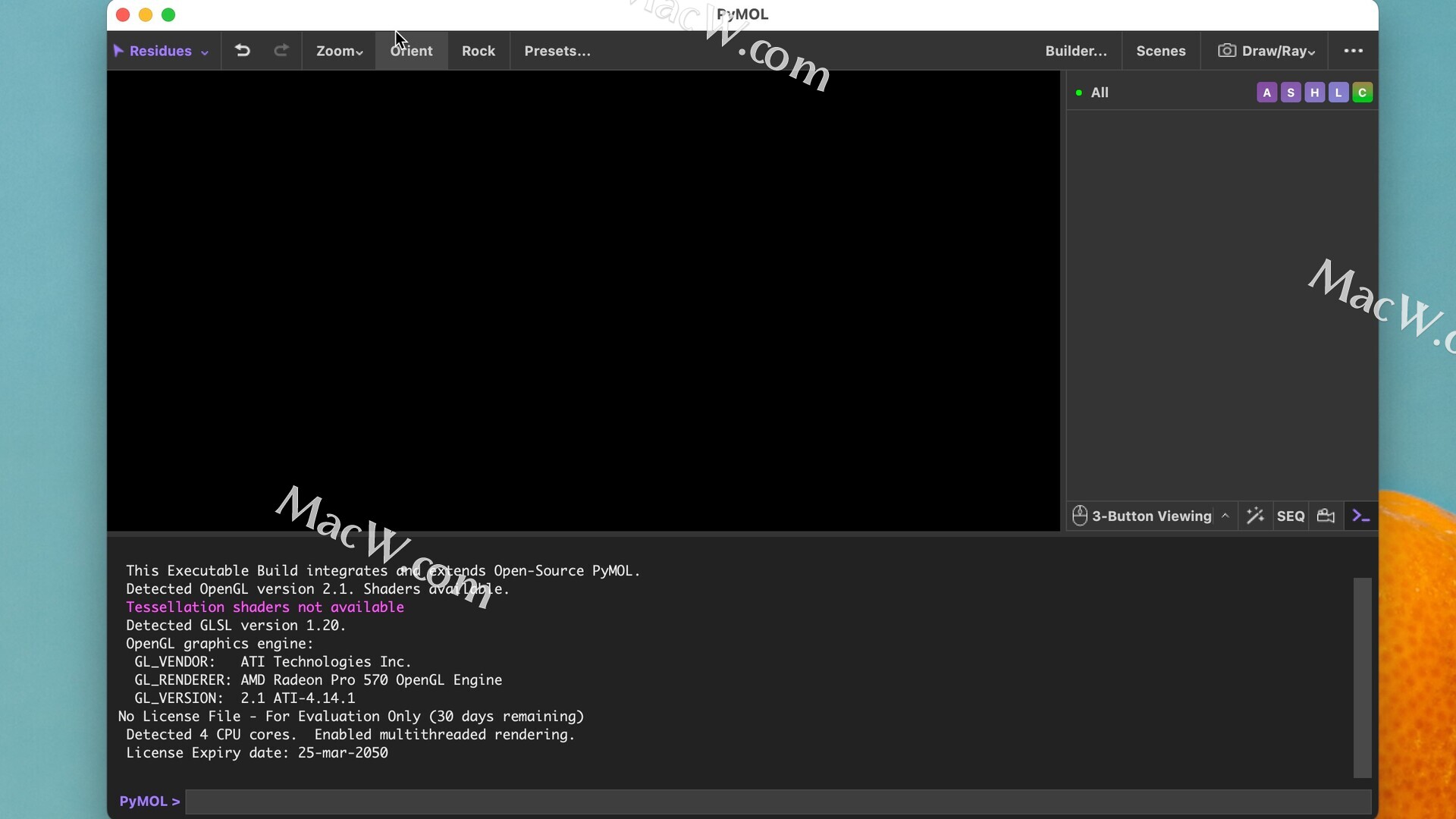1456x819 pixels.
Task: Click the 'Detected GLSL version 1.20.' line
Action: pos(236,626)
